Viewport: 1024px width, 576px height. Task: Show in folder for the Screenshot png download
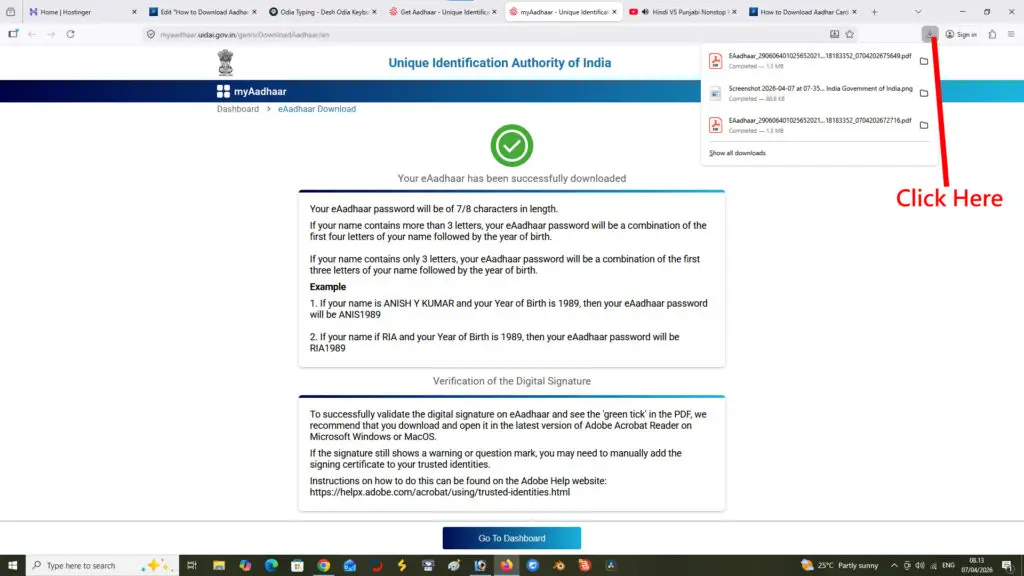pyautogui.click(x=923, y=93)
